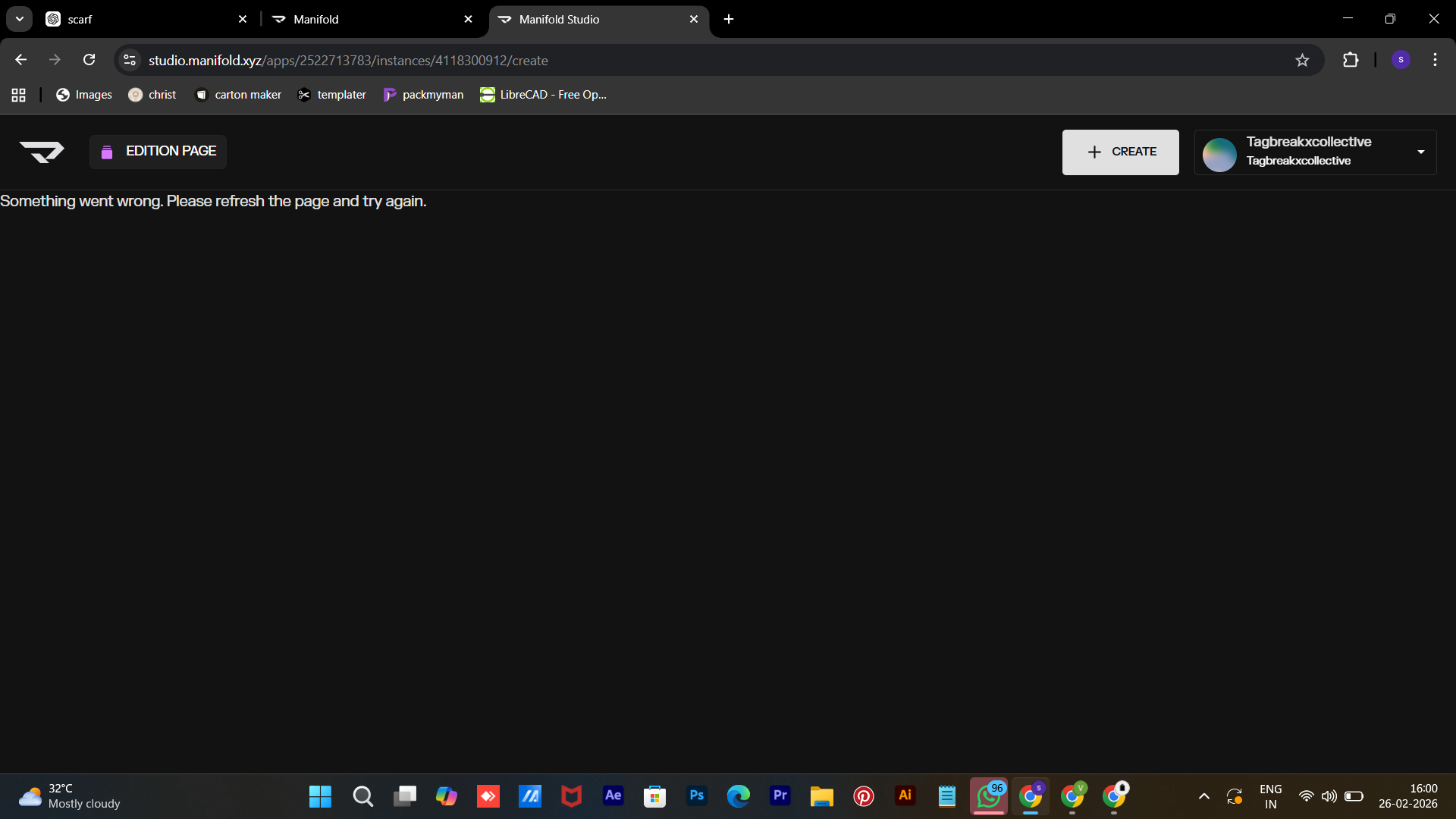Viewport: 1456px width, 819px height.
Task: Open a new browser tab
Action: coord(729,19)
